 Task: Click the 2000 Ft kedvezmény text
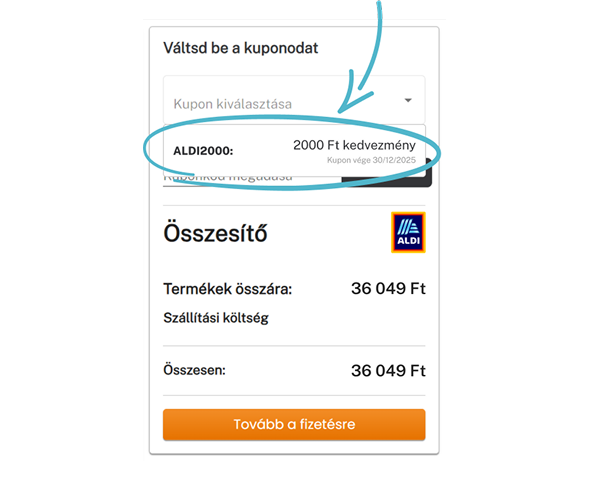(354, 145)
